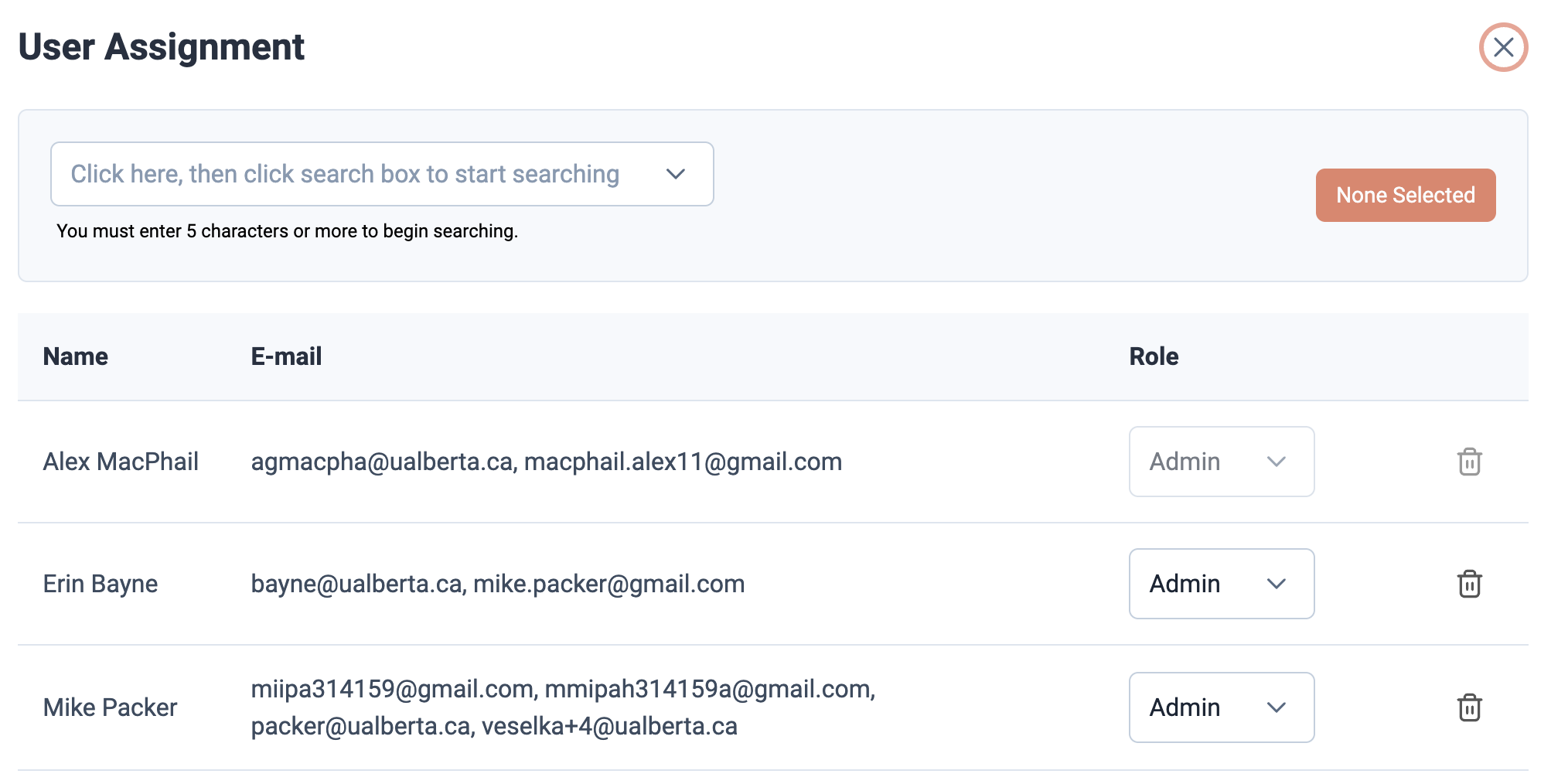The image size is (1551, 784).
Task: Click Alex MacPhail's e-mail addresses
Action: coord(546,462)
